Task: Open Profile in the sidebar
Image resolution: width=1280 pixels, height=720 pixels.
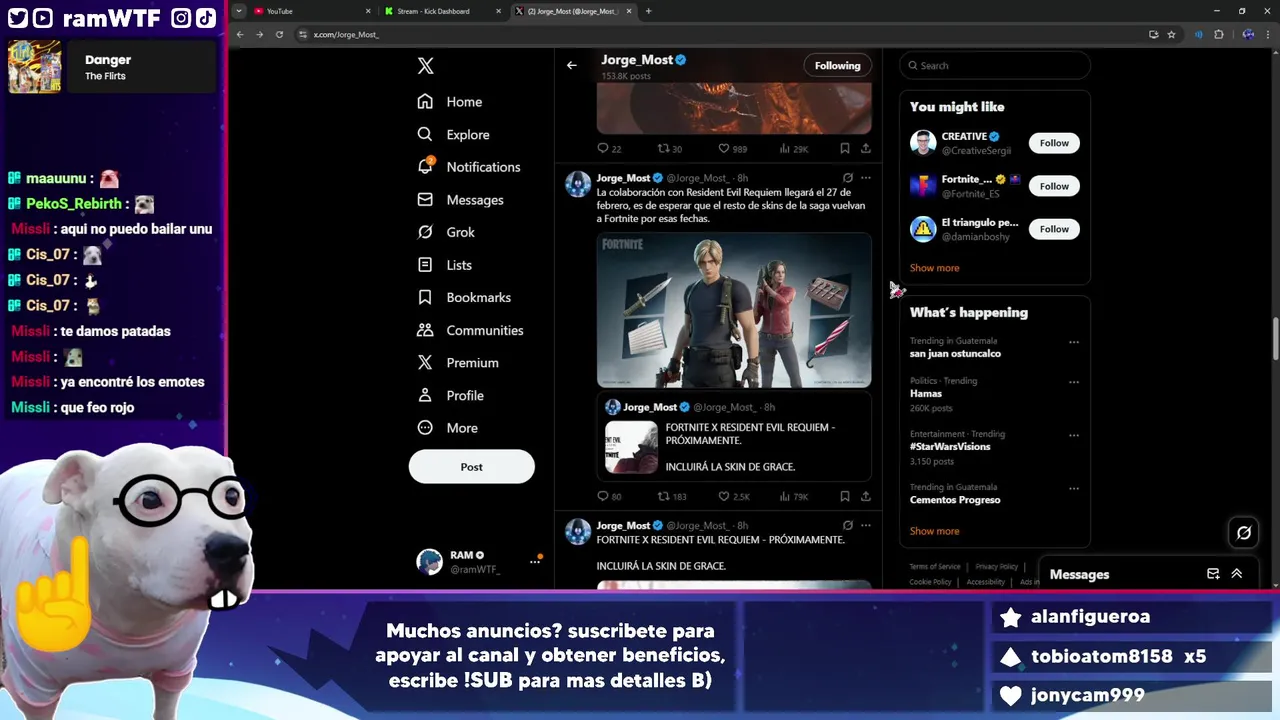Action: click(451, 396)
